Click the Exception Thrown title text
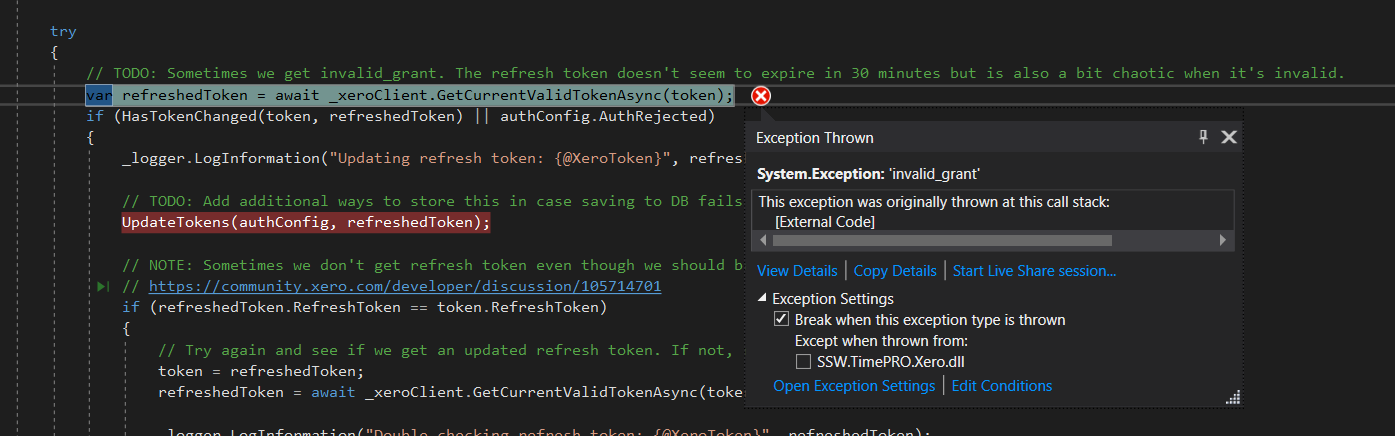The width and height of the screenshot is (1395, 436). pos(814,138)
